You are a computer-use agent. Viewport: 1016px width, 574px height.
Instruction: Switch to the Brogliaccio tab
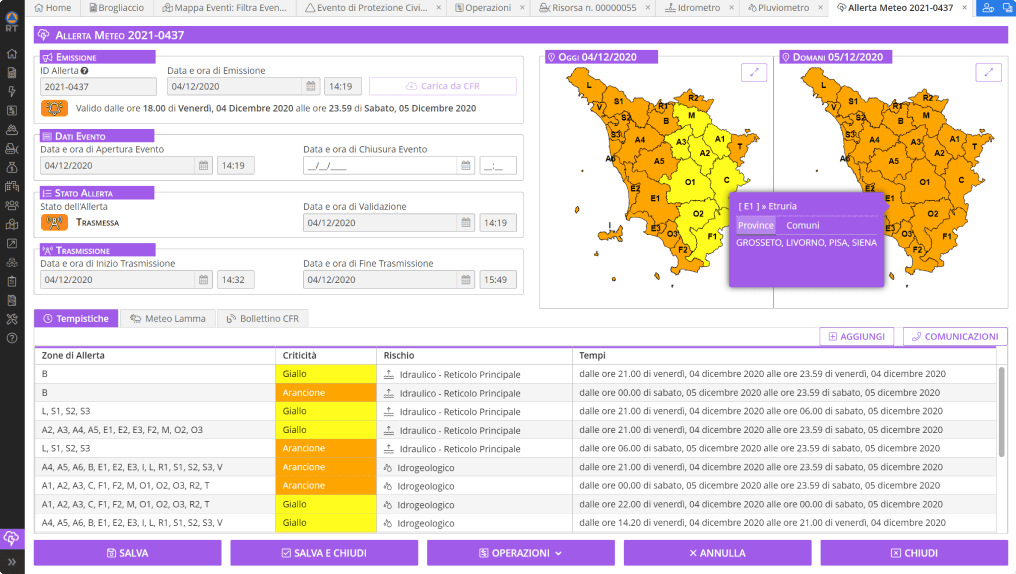click(117, 8)
